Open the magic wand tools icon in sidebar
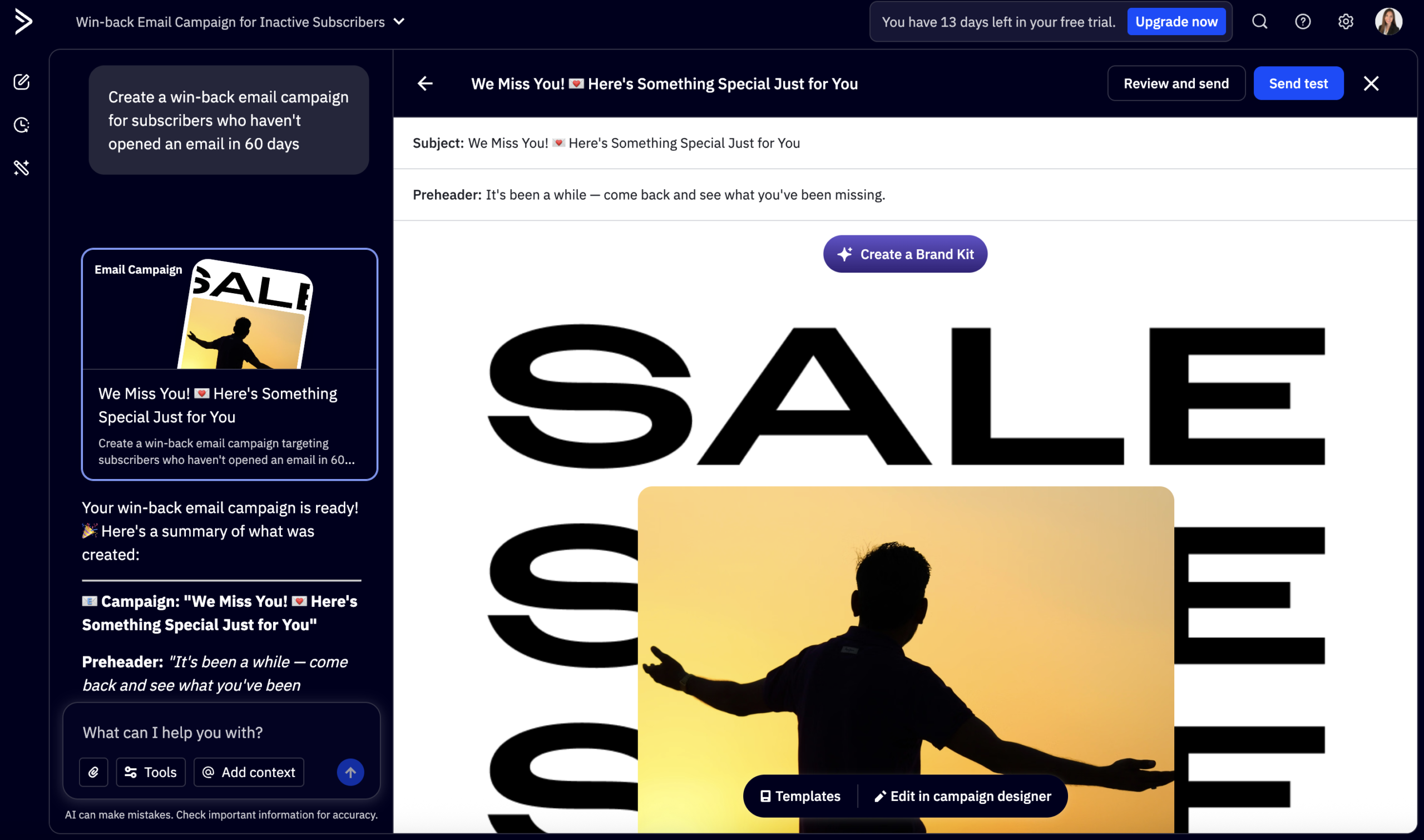1424x840 pixels. (x=22, y=168)
